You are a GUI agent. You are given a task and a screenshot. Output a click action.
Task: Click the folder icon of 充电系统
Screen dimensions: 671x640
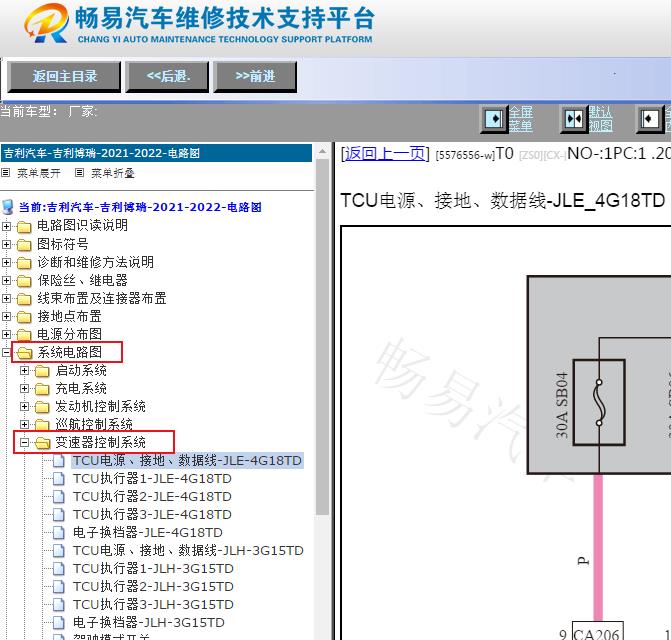[x=42, y=389]
